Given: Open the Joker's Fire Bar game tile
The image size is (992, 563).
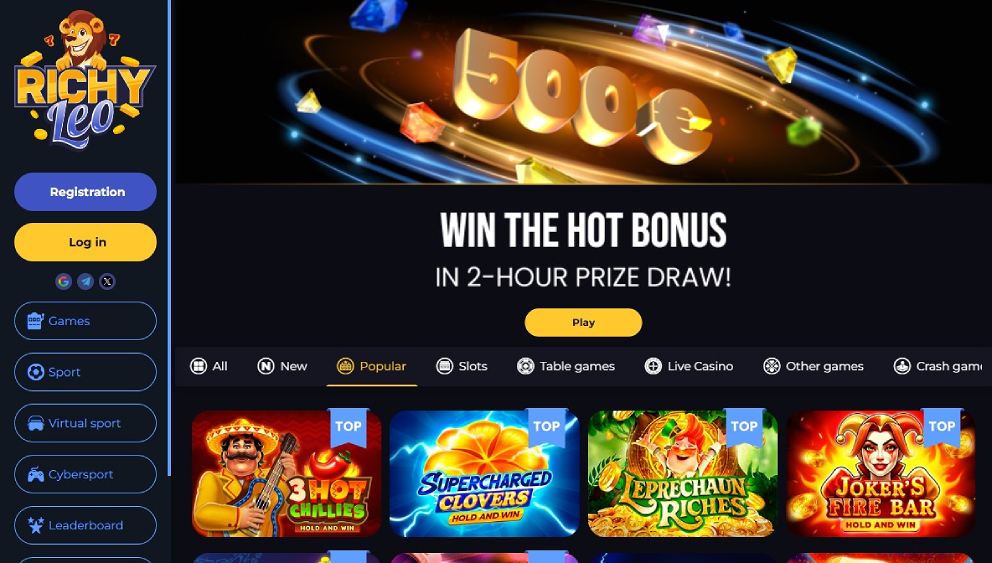Looking at the screenshot, I should 881,474.
